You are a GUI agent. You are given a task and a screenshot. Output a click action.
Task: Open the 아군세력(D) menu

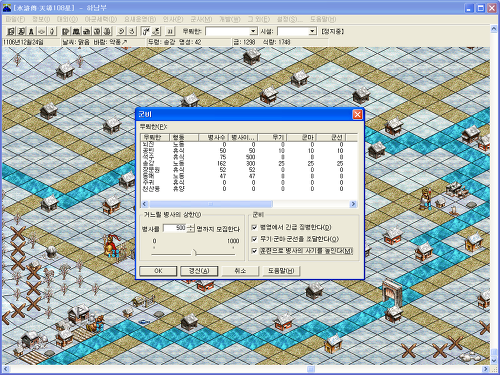click(x=101, y=19)
